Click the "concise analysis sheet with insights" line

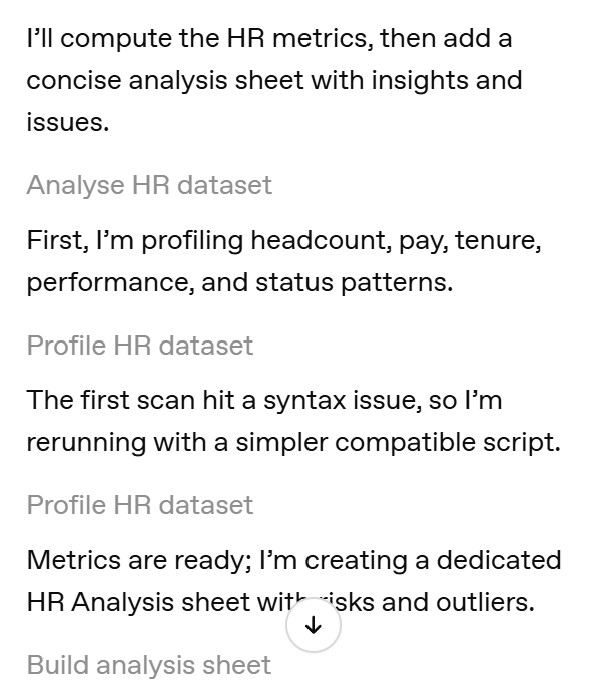[x=274, y=81]
